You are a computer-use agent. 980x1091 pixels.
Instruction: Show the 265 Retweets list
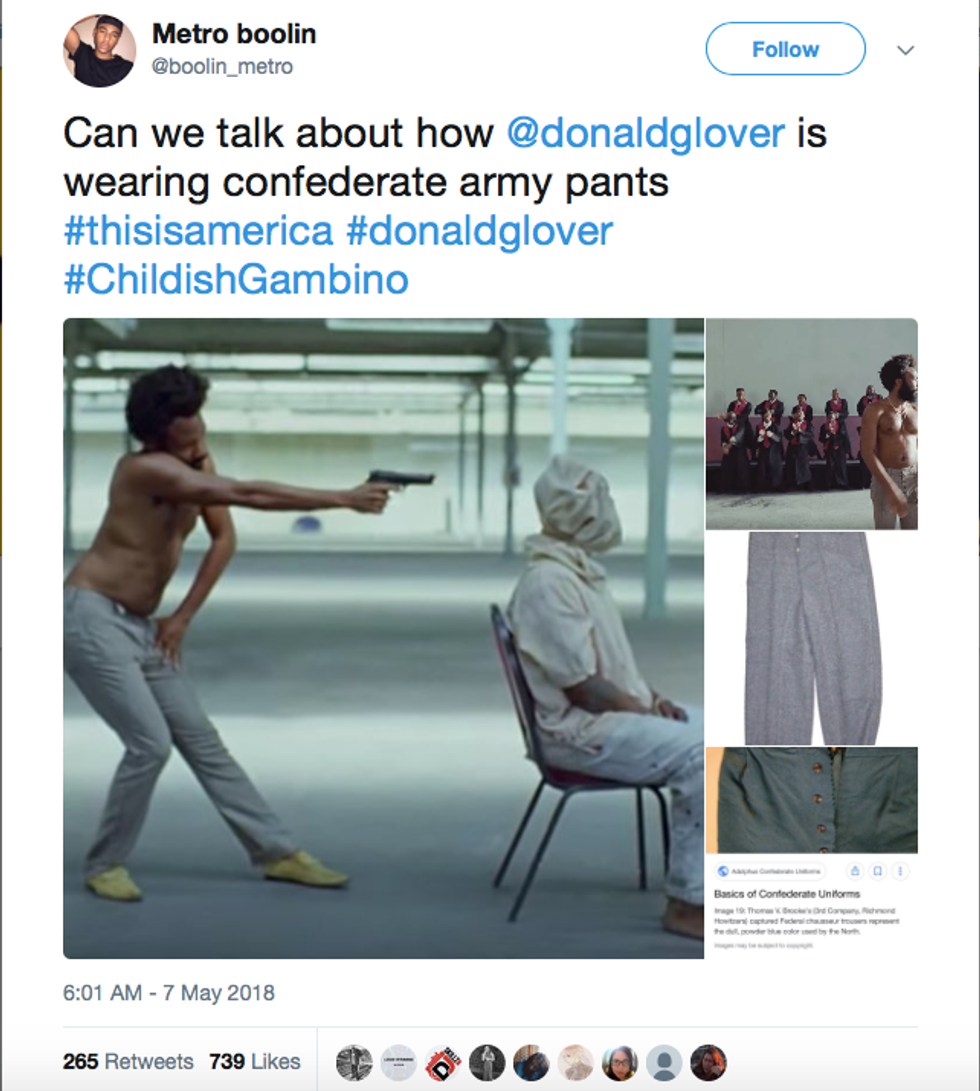click(x=128, y=1062)
